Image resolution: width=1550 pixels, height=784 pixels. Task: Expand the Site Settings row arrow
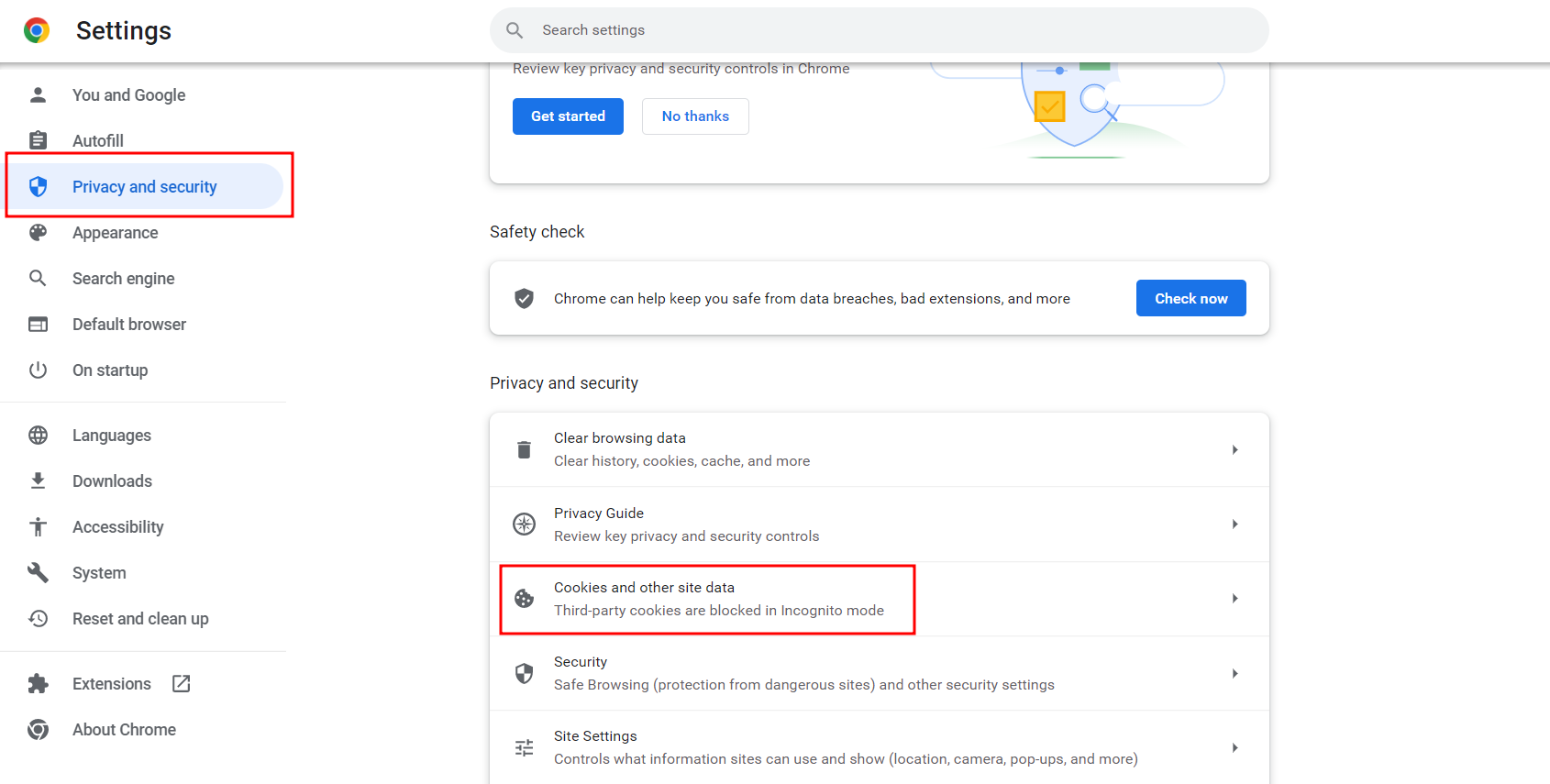click(1235, 747)
